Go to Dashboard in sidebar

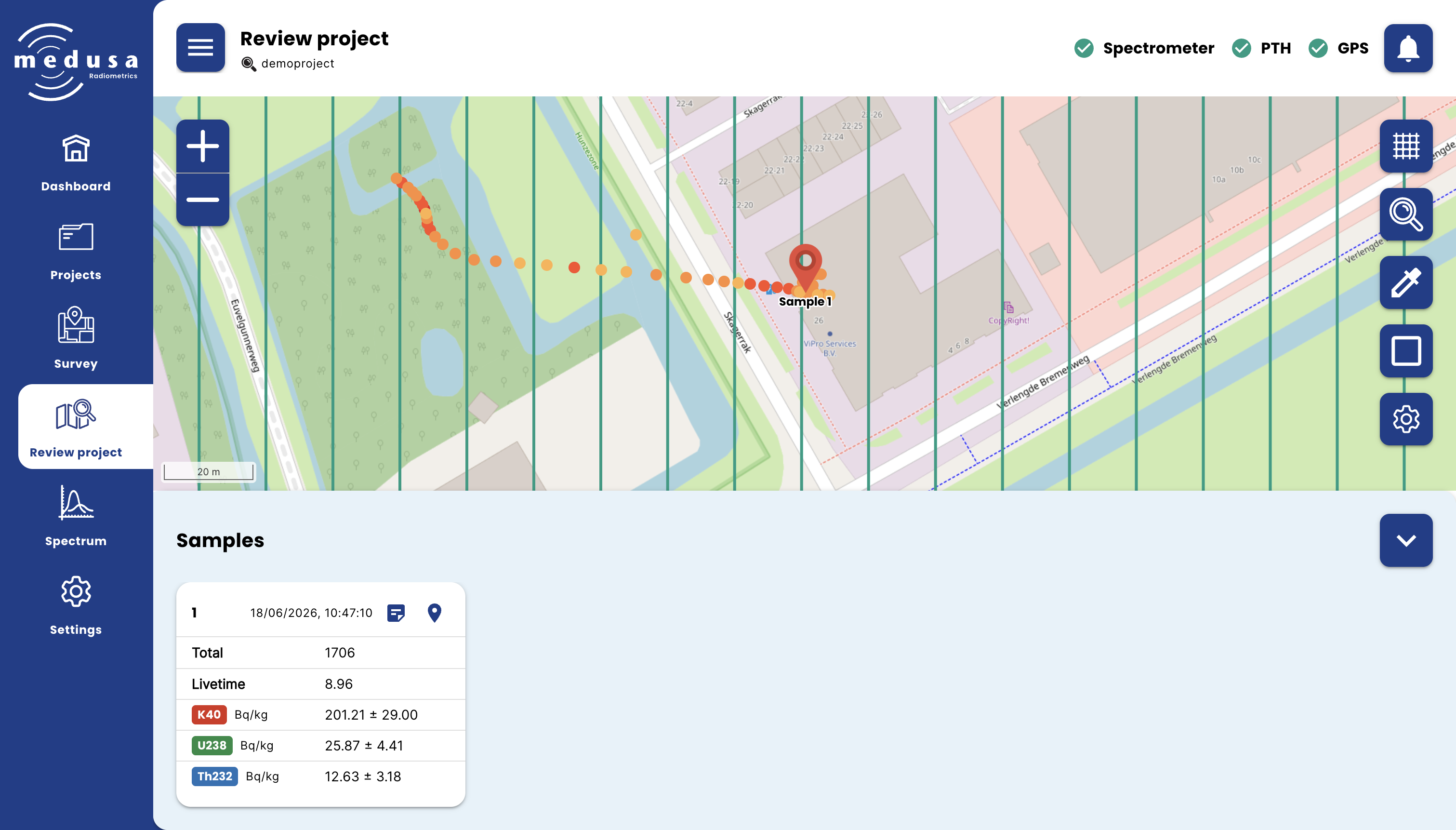coord(76,163)
